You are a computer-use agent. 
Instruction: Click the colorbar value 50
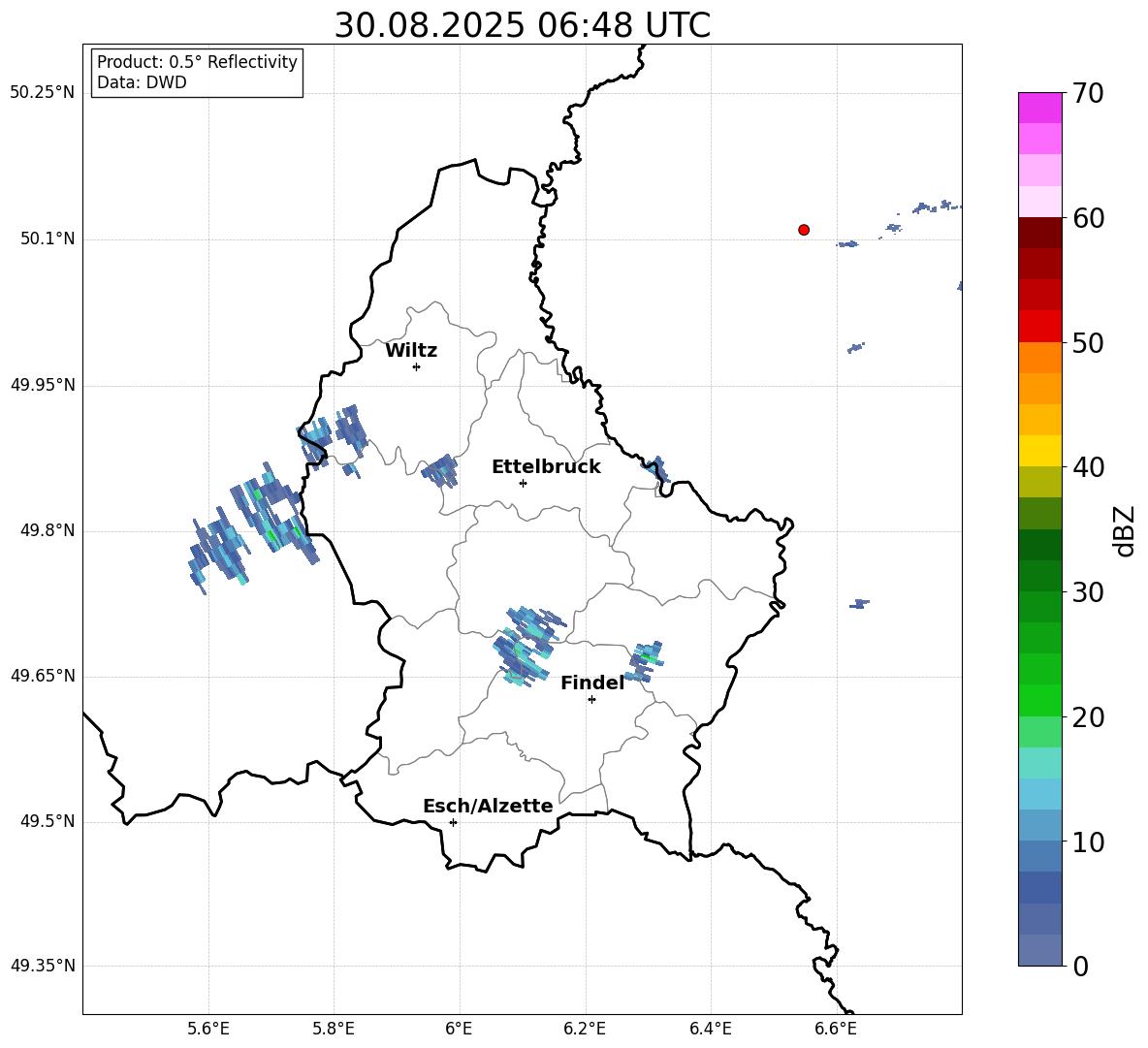(x=1088, y=342)
